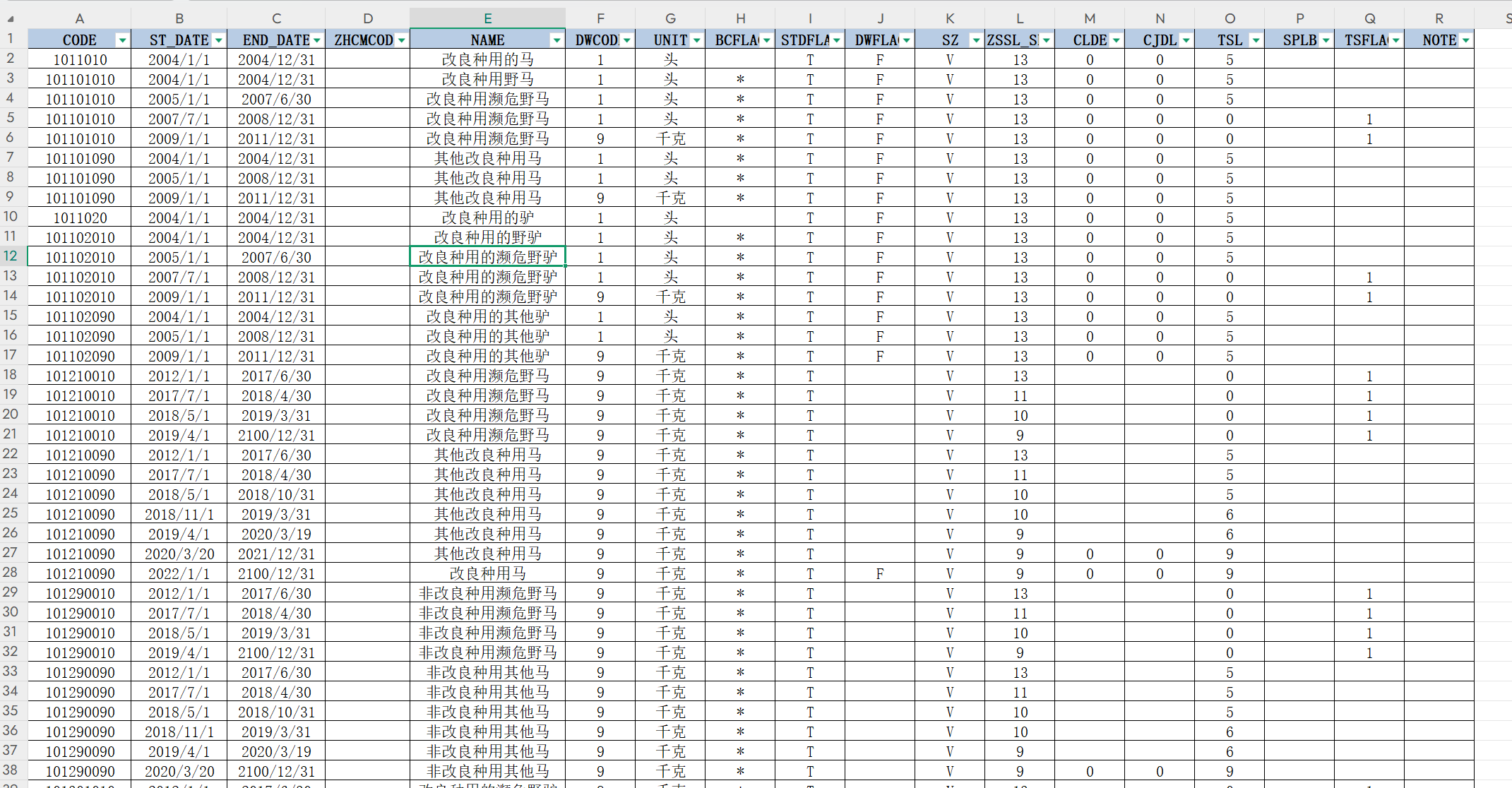Image resolution: width=1512 pixels, height=788 pixels.
Task: Select column A header
Action: pos(79,18)
